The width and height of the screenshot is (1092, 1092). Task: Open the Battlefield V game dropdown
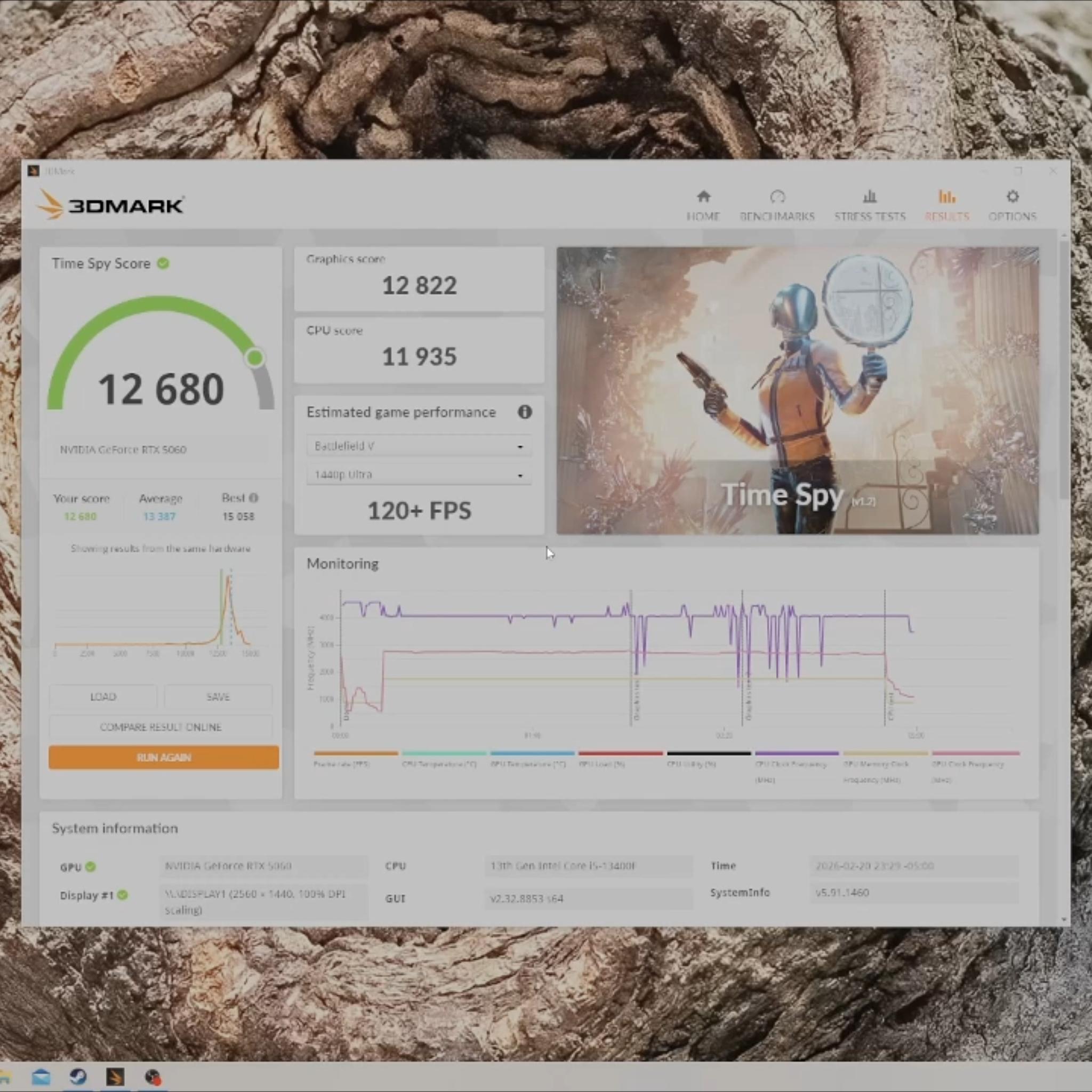point(419,446)
